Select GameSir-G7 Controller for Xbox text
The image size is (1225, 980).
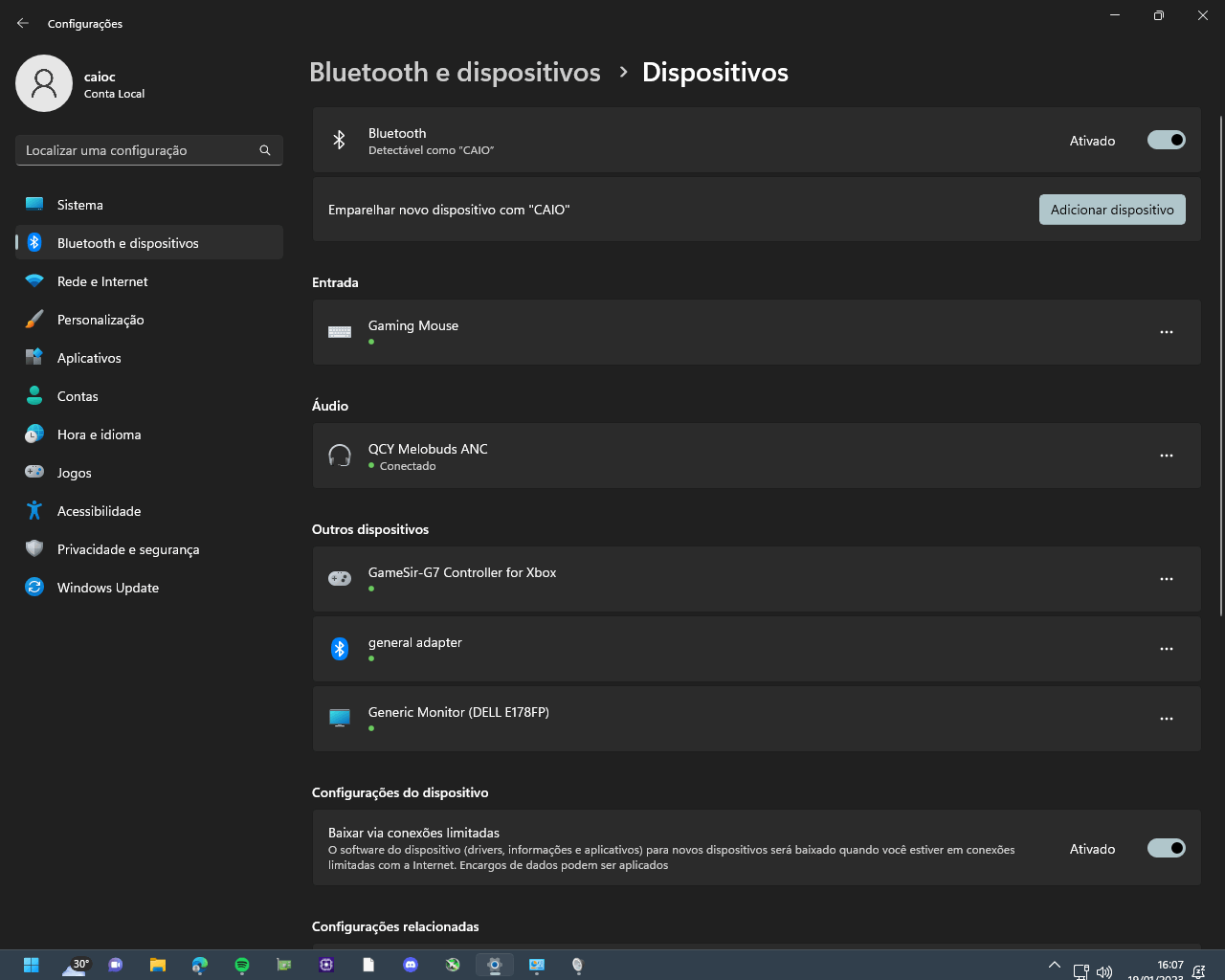point(462,572)
